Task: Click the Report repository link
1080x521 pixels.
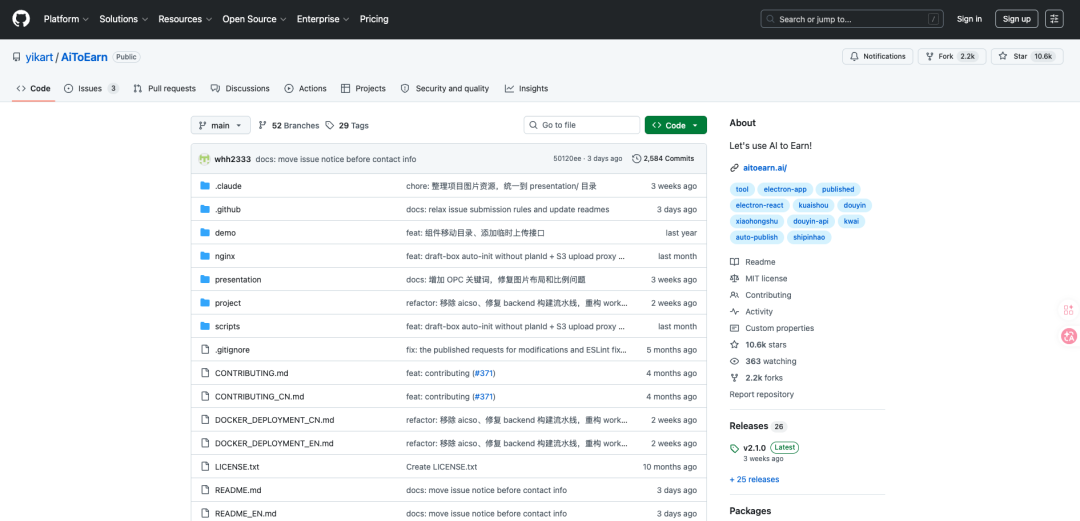Action: pyautogui.click(x=761, y=395)
